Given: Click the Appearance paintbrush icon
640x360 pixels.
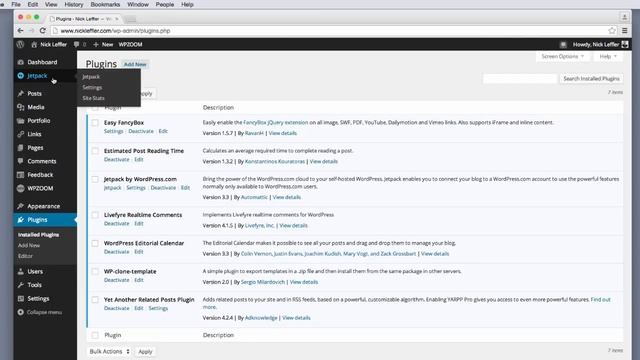Looking at the screenshot, I should tap(21, 206).
